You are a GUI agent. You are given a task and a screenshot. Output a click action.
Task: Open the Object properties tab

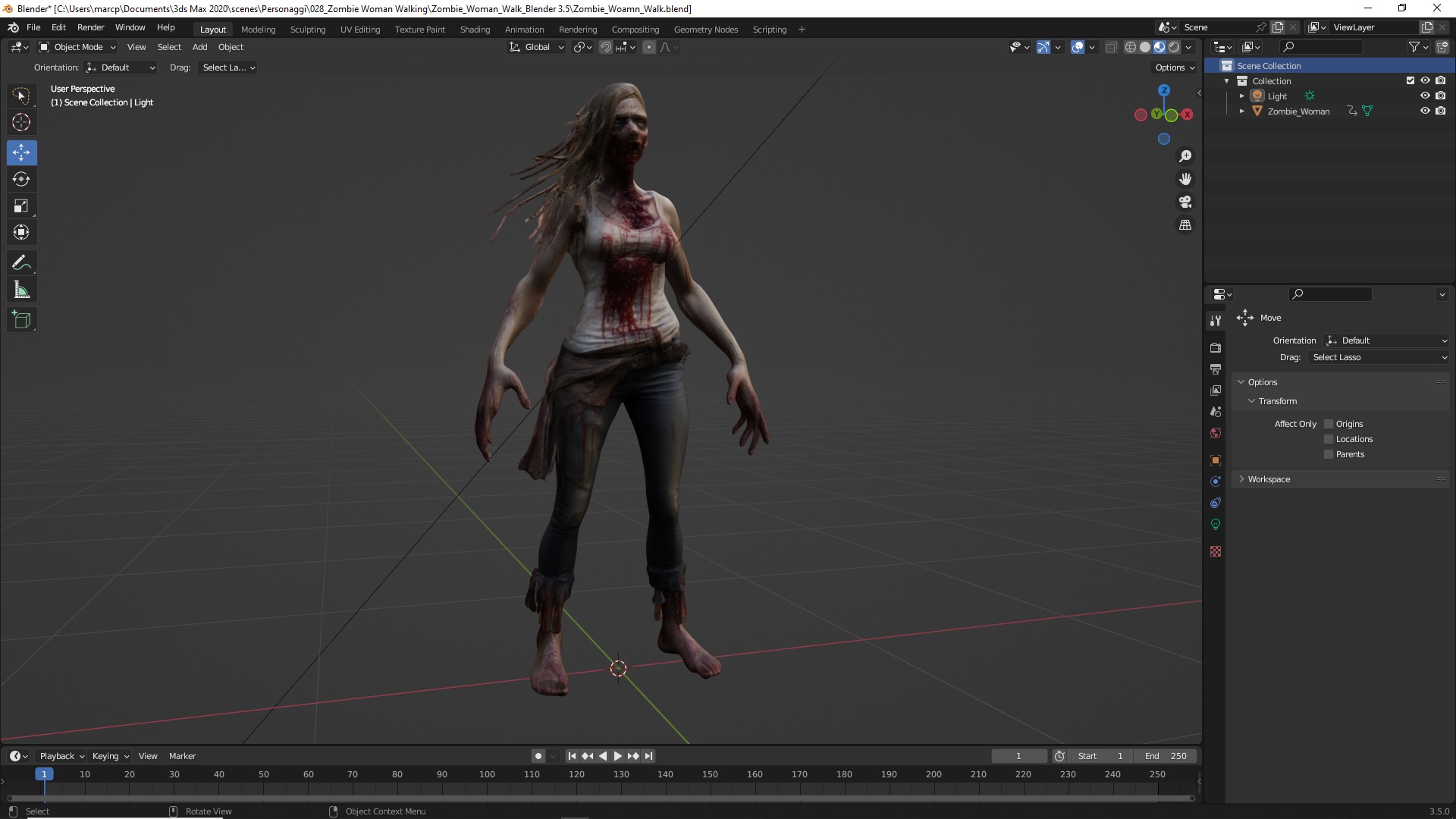(x=1216, y=460)
